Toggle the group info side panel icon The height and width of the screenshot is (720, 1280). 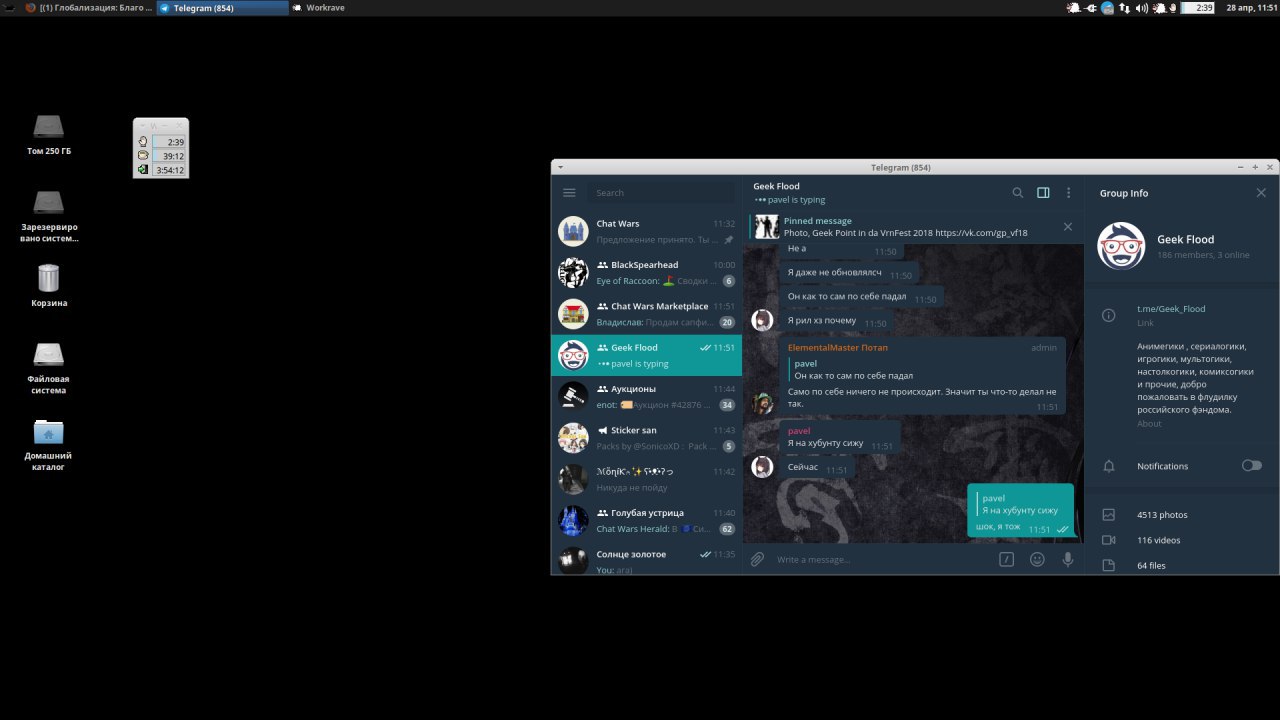1043,193
